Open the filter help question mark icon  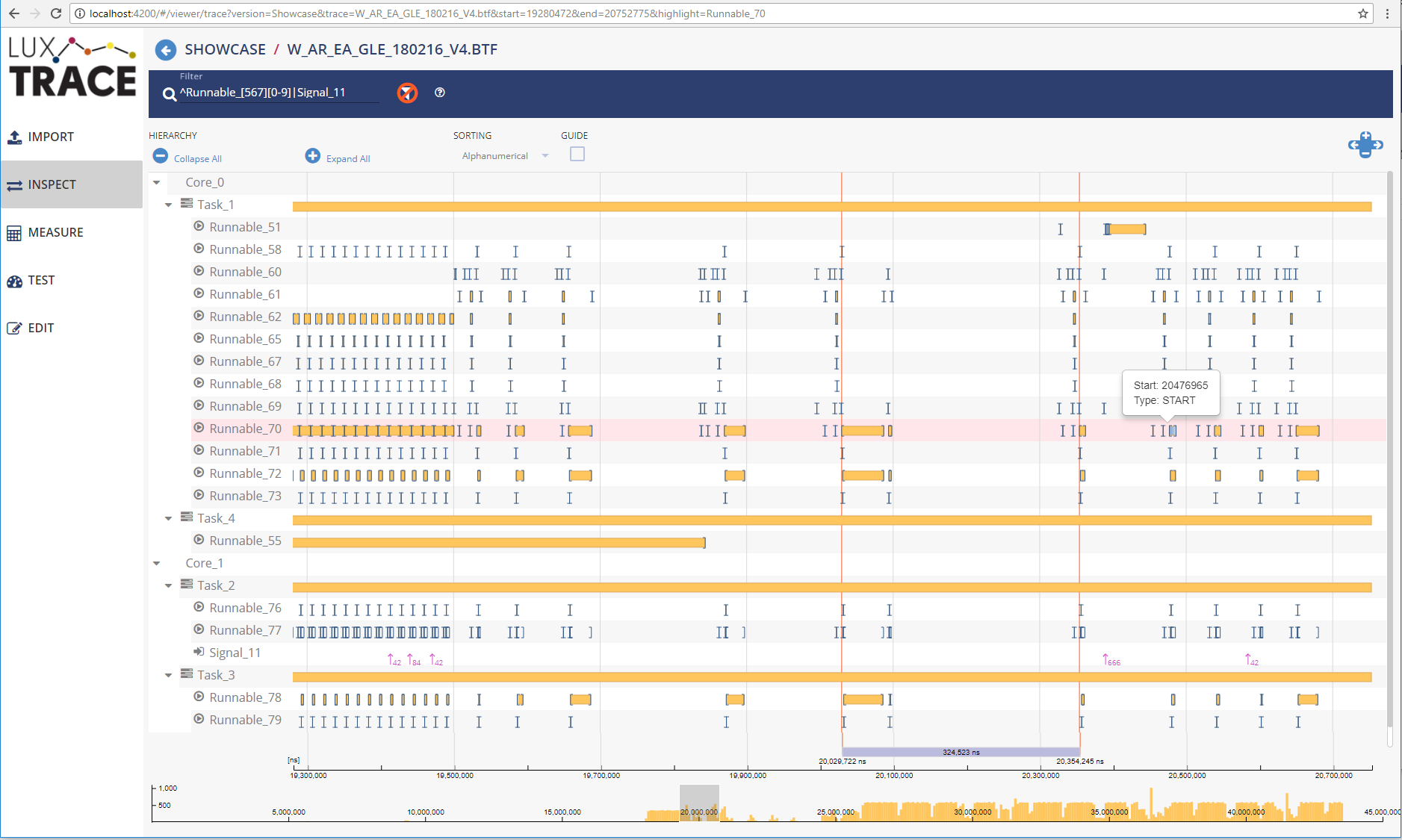tap(440, 93)
